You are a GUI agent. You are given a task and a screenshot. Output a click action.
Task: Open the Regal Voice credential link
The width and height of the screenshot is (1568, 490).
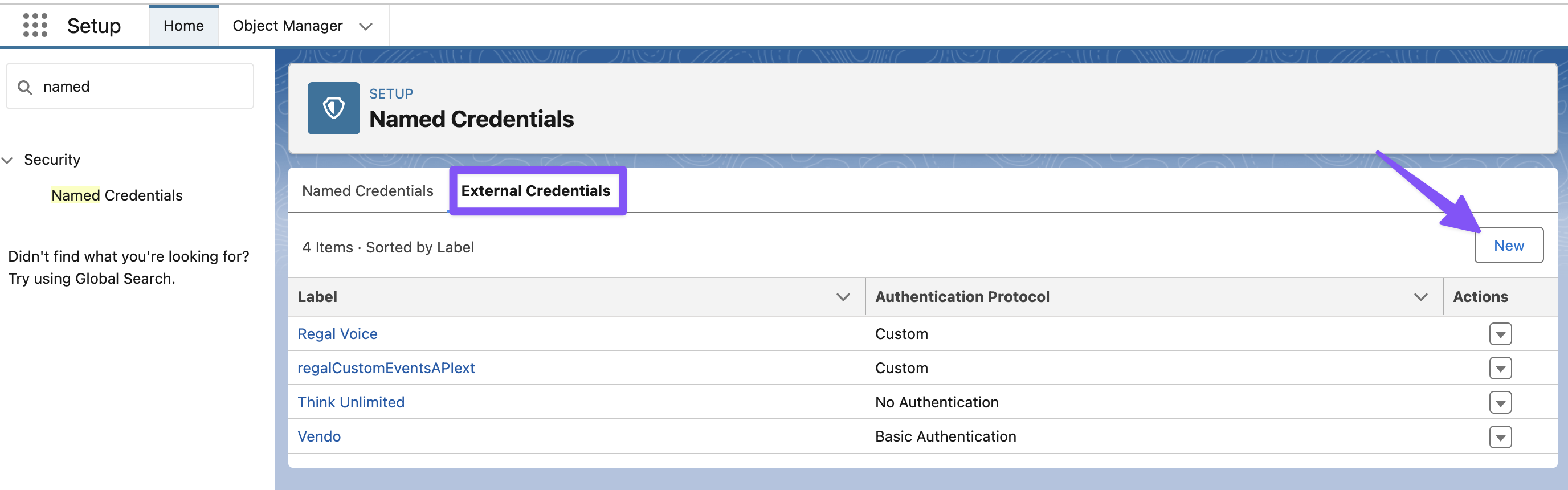click(337, 333)
